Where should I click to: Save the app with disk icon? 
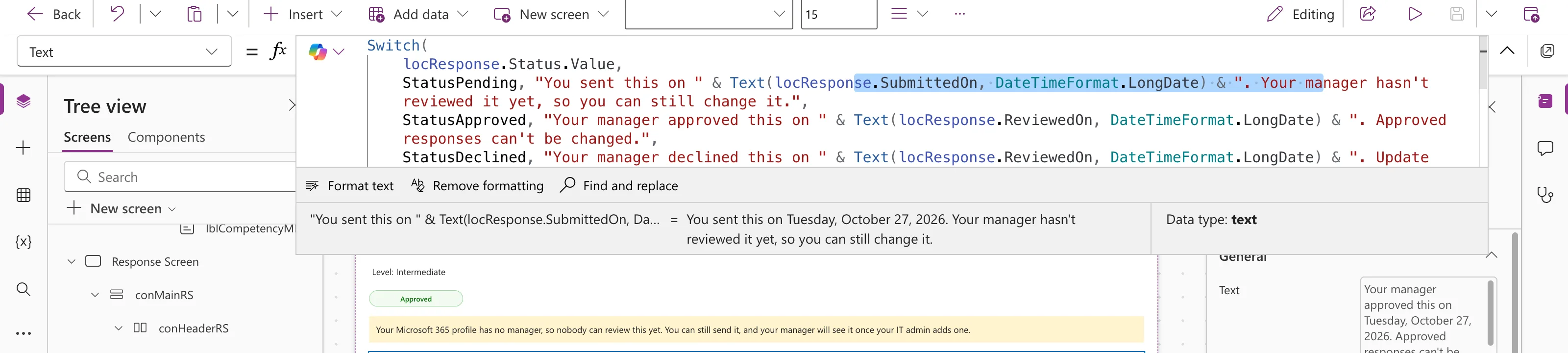pyautogui.click(x=1457, y=13)
